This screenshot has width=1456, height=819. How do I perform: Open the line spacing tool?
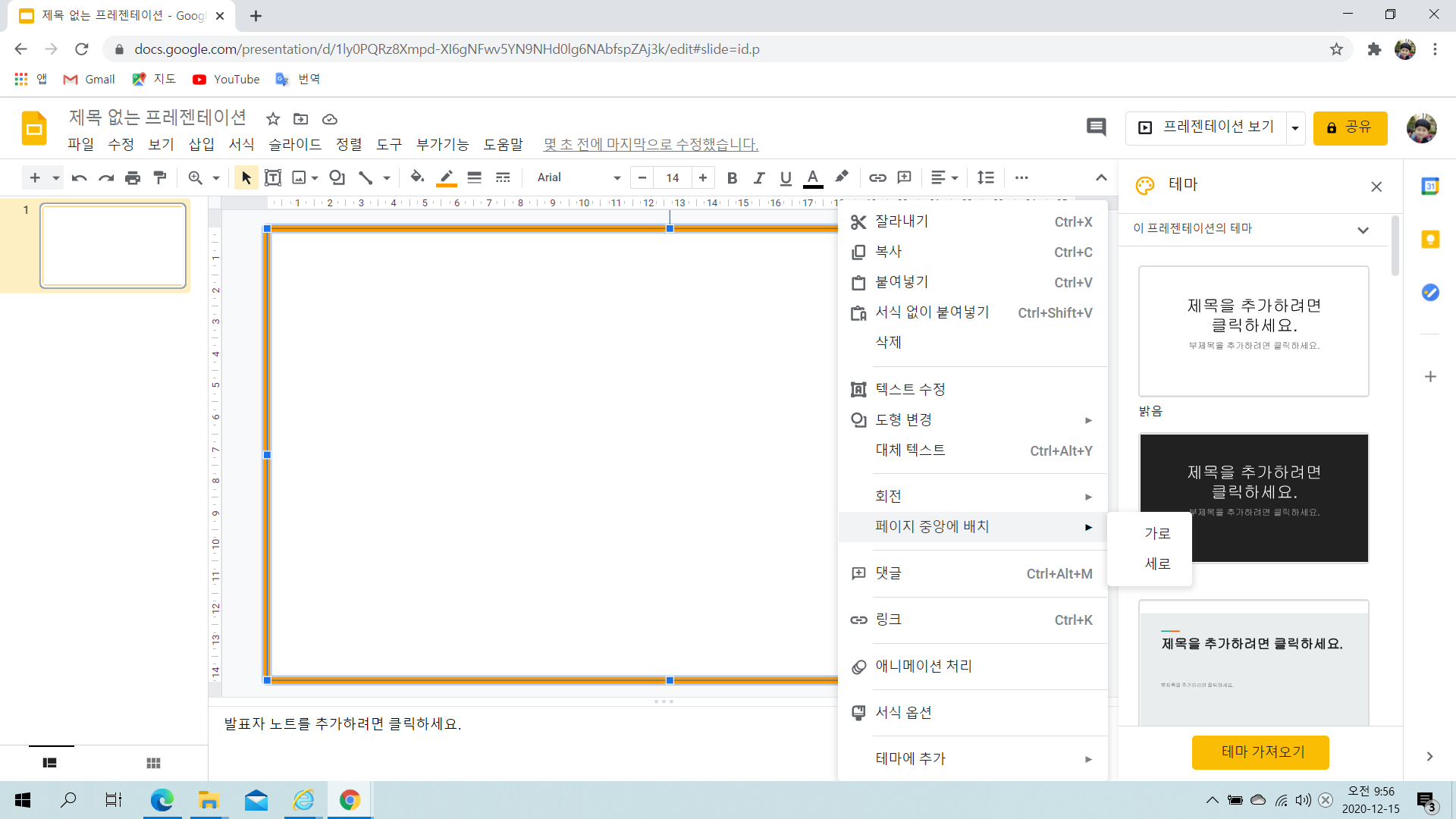coord(985,177)
